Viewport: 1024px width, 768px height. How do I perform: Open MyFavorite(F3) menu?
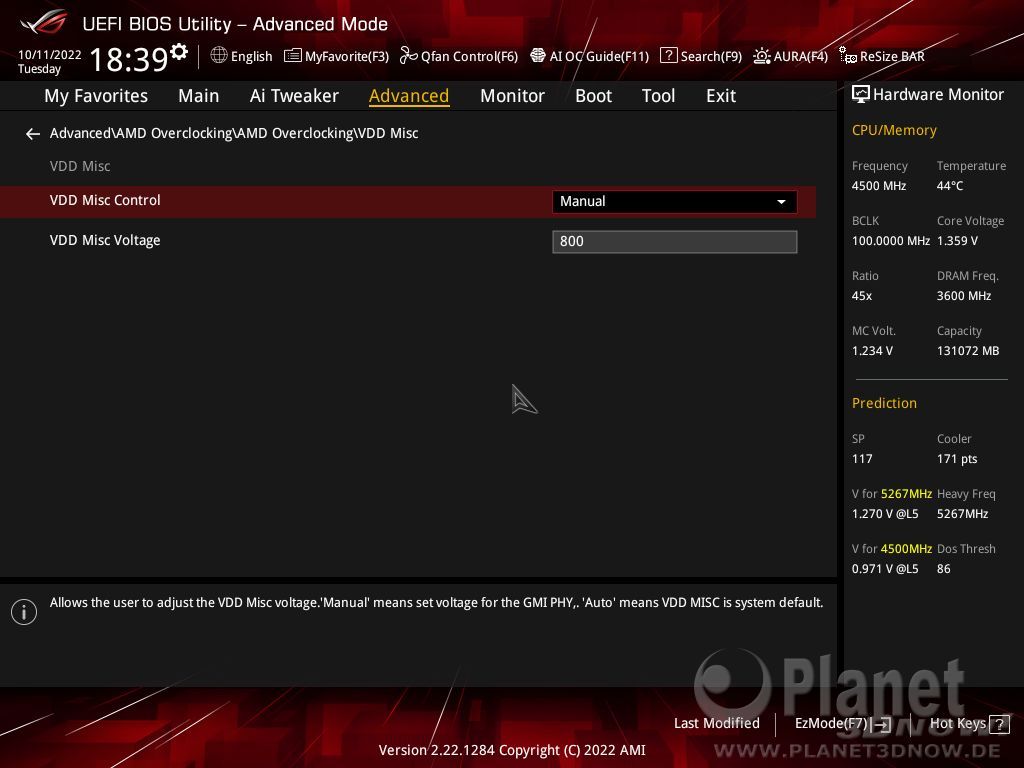point(336,56)
